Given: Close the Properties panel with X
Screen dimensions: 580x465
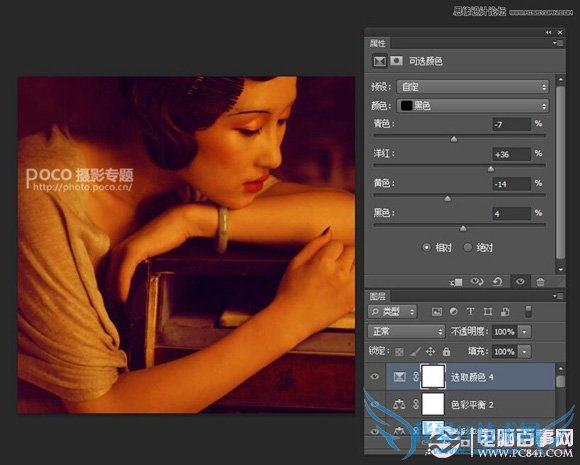Looking at the screenshot, I should pyautogui.click(x=560, y=33).
